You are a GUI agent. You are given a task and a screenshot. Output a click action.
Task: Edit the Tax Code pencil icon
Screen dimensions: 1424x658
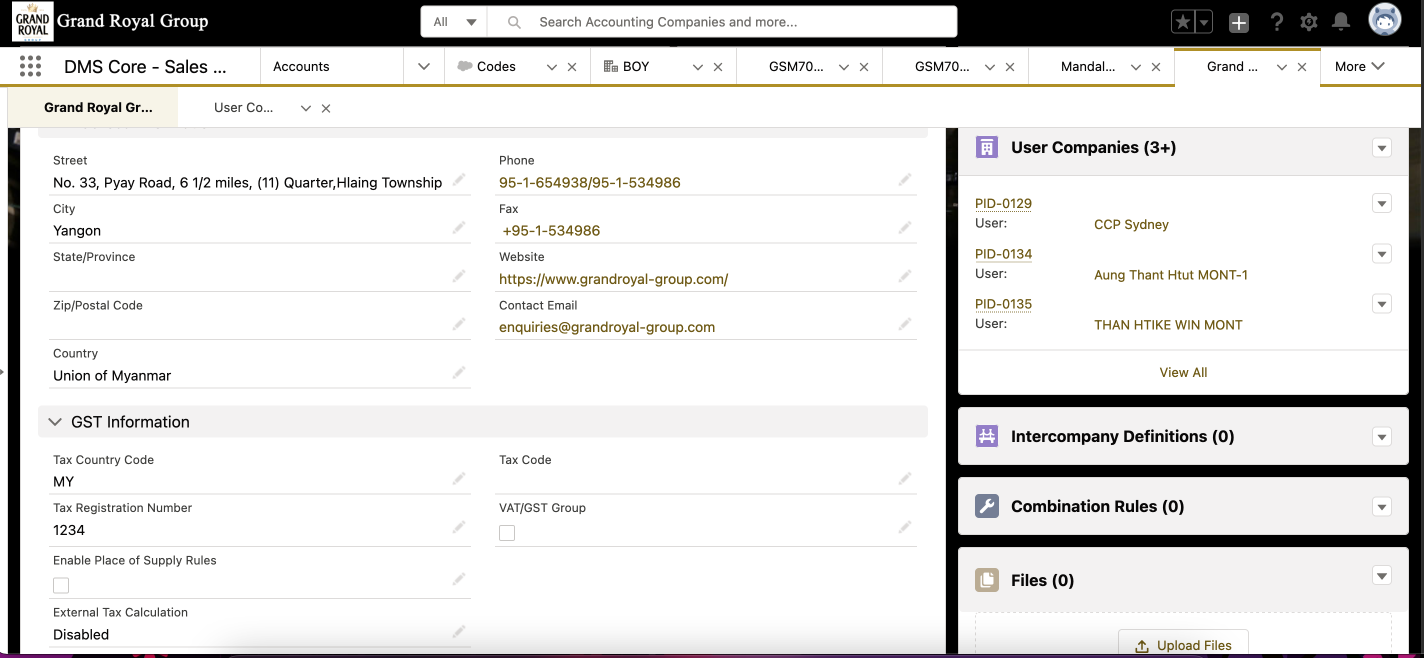click(905, 479)
